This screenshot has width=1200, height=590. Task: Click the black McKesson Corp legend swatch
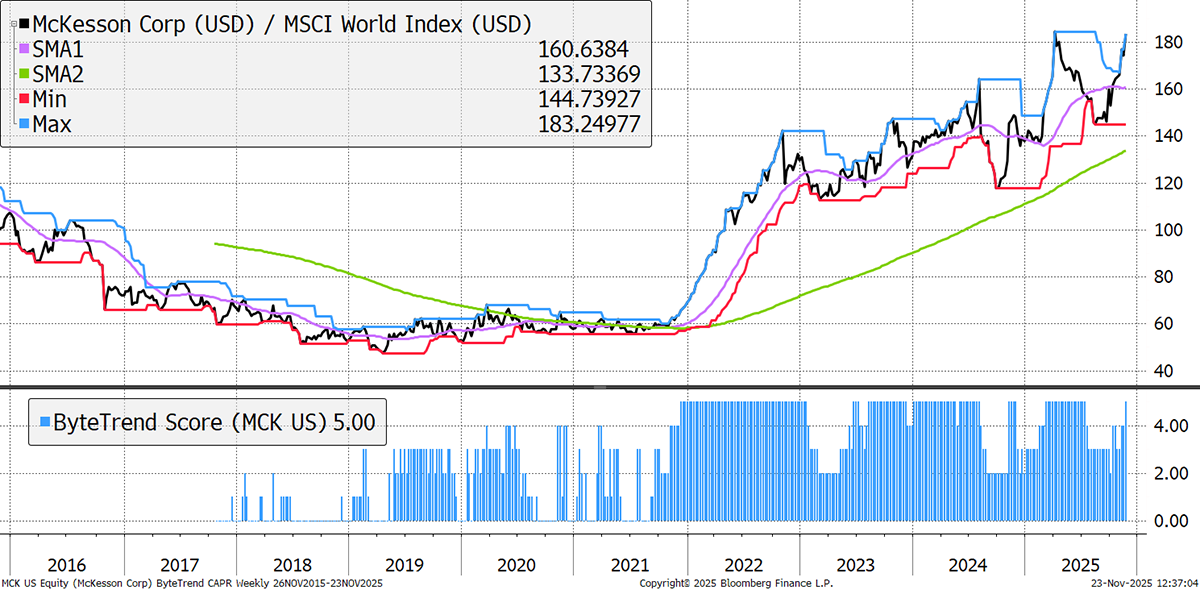pos(24,23)
